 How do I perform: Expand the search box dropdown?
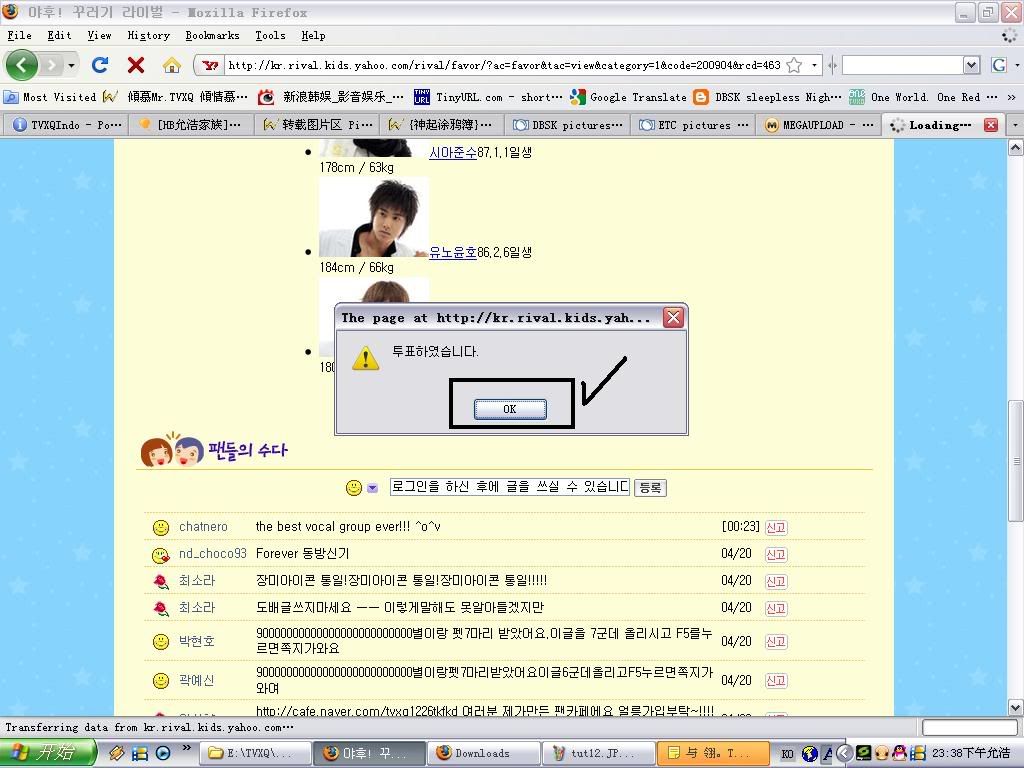pos(970,65)
